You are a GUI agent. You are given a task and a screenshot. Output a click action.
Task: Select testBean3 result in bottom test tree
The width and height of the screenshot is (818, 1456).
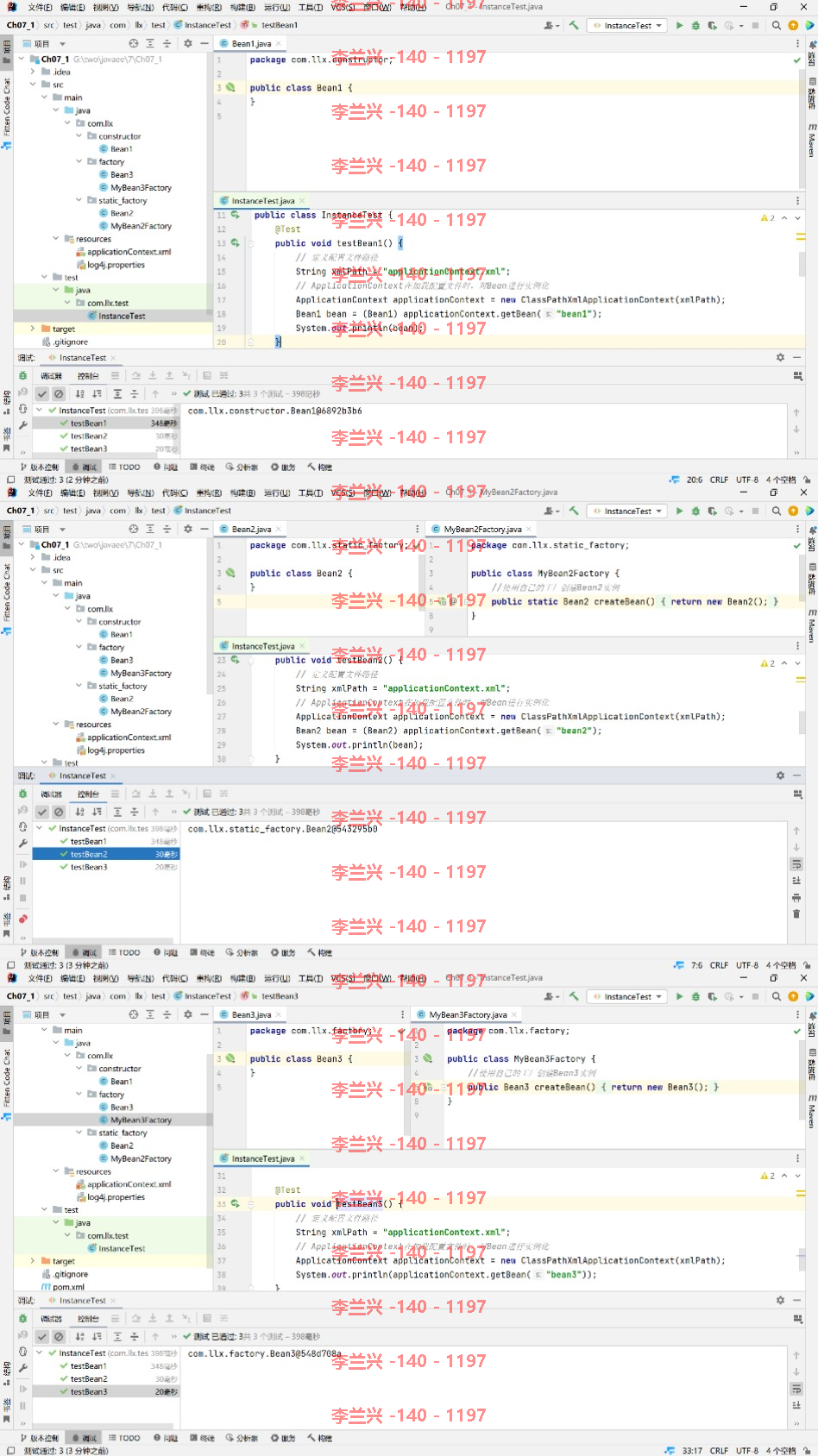[x=106, y=1391]
